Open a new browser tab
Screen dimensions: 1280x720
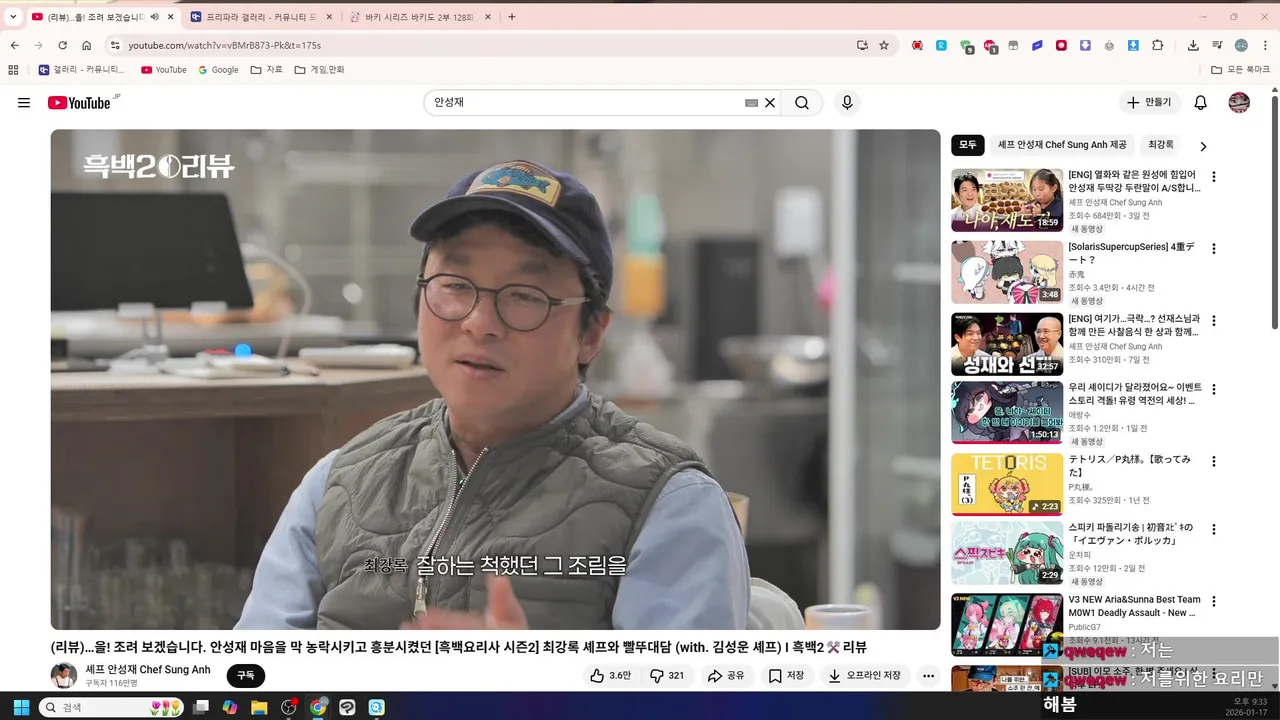(x=512, y=17)
